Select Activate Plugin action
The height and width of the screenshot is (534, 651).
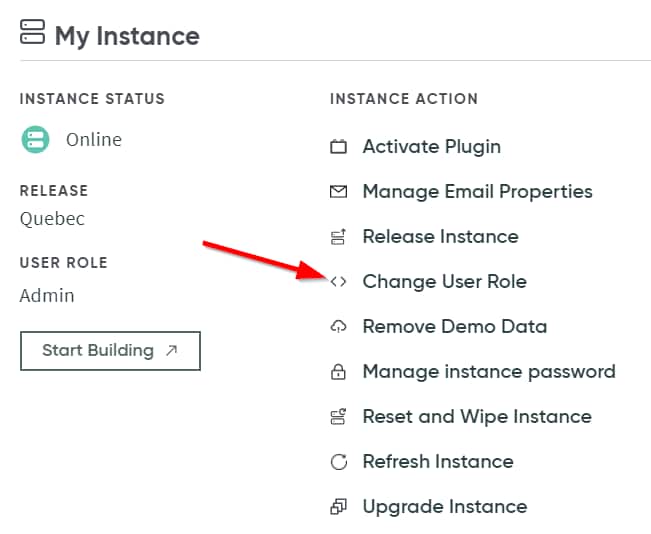coord(431,147)
